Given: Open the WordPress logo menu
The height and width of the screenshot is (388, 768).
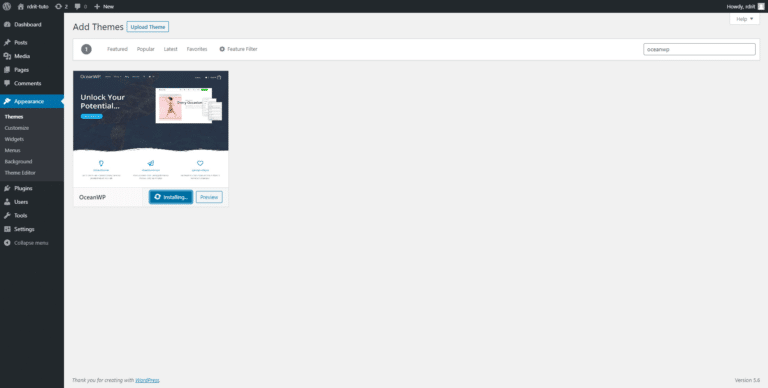Looking at the screenshot, I should [7, 6].
